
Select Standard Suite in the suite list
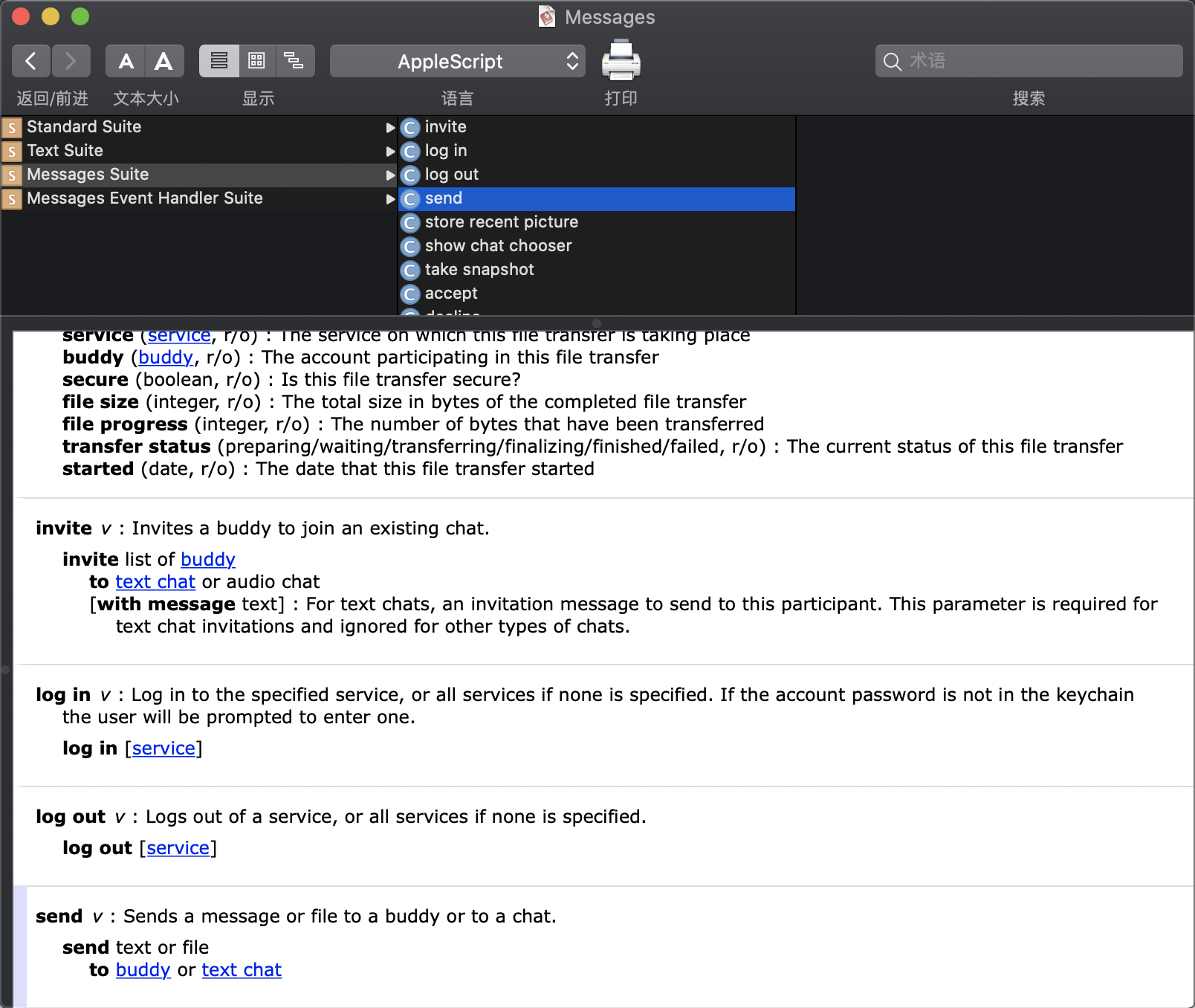click(x=199, y=127)
